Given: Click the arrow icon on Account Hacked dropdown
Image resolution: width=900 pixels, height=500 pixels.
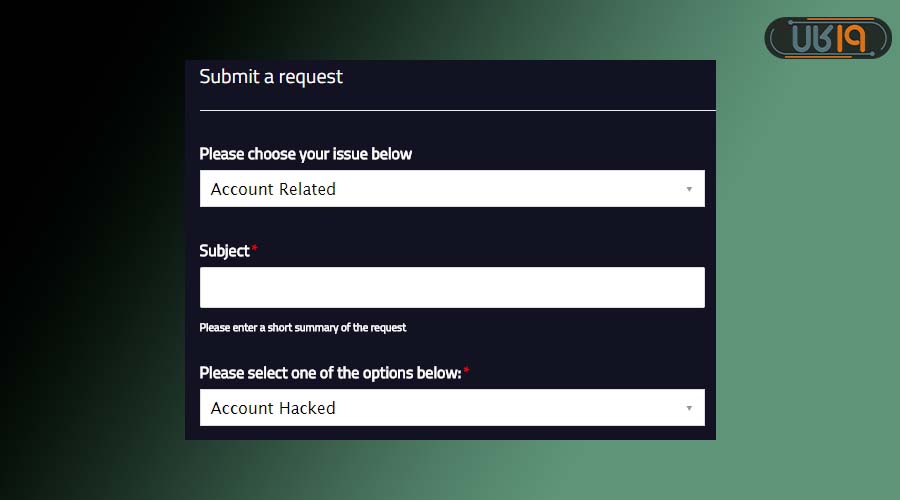Looking at the screenshot, I should (x=689, y=408).
